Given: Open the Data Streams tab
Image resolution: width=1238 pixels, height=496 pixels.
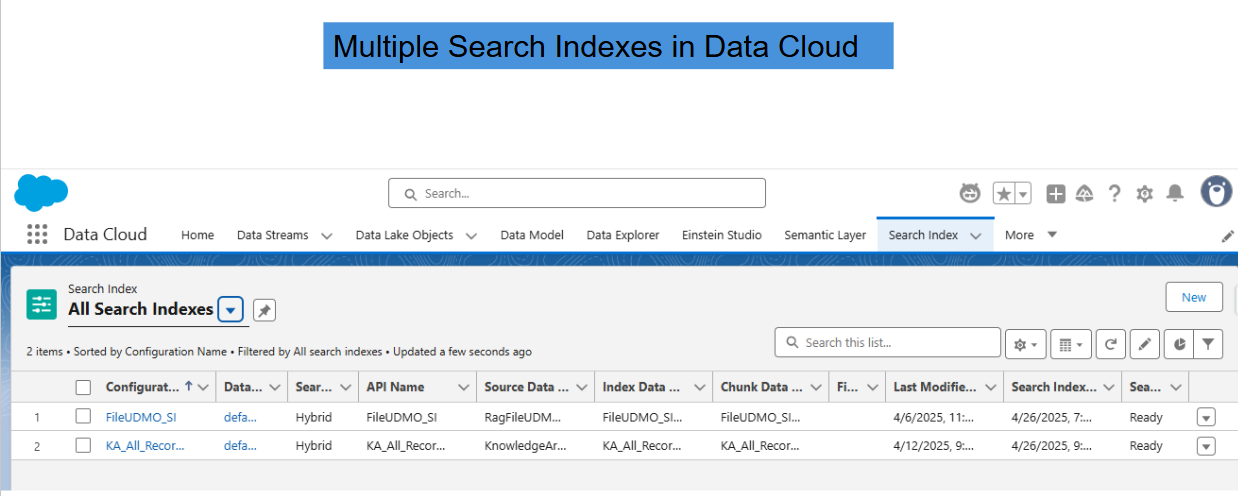Looking at the screenshot, I should click(x=272, y=235).
